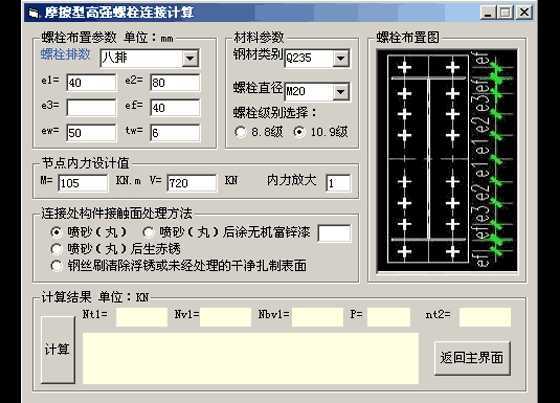
Task: Click the V shear field with 720
Action: [x=192, y=183]
